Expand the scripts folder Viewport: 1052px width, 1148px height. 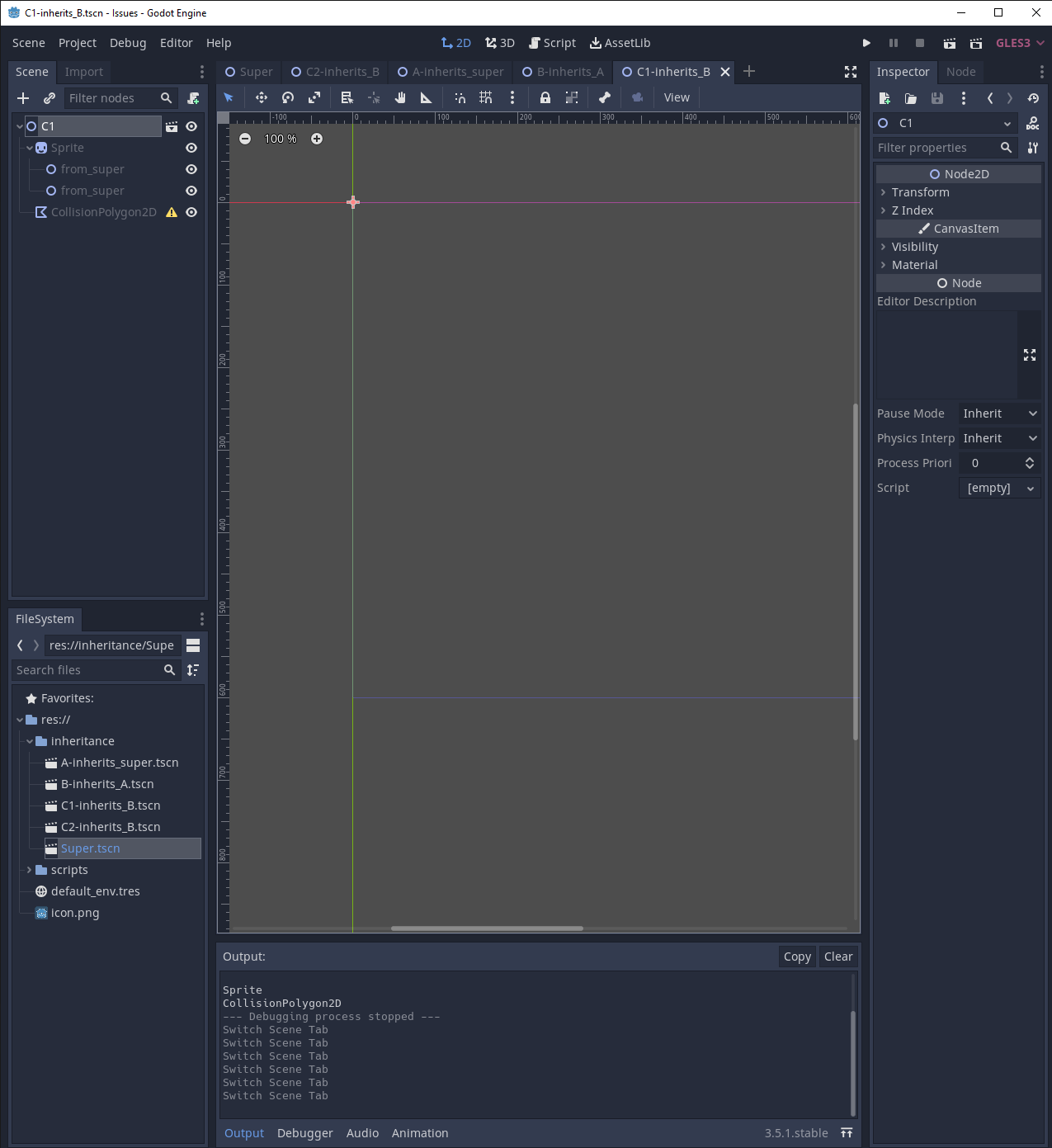[30, 870]
